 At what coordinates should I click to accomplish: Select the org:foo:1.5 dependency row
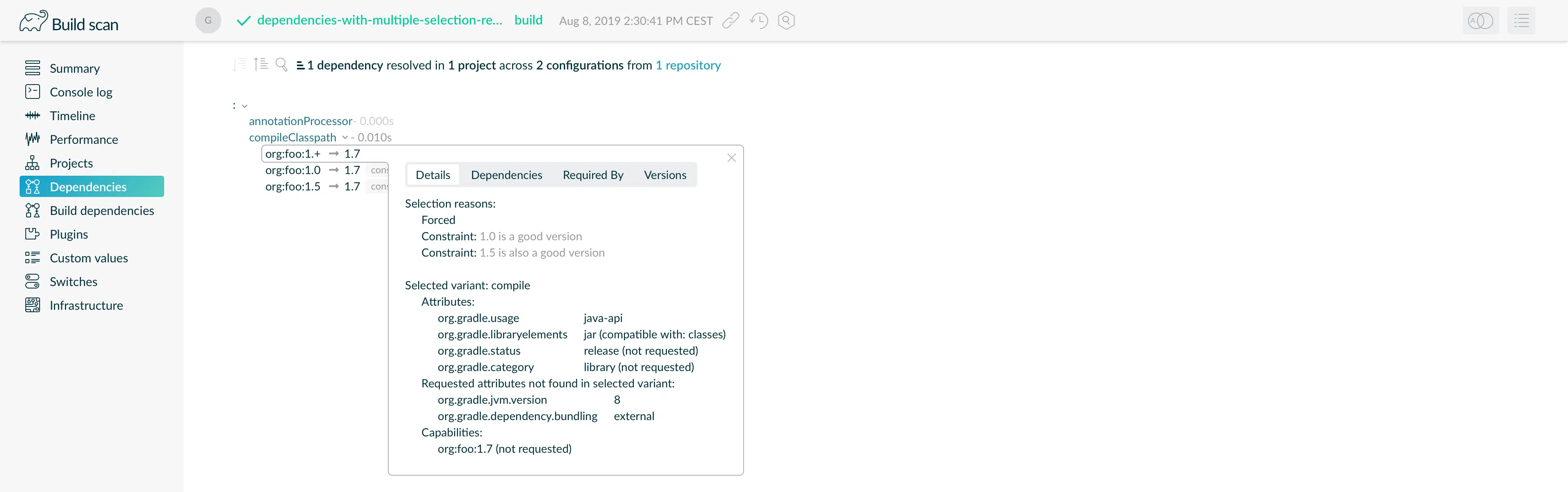[x=312, y=186]
